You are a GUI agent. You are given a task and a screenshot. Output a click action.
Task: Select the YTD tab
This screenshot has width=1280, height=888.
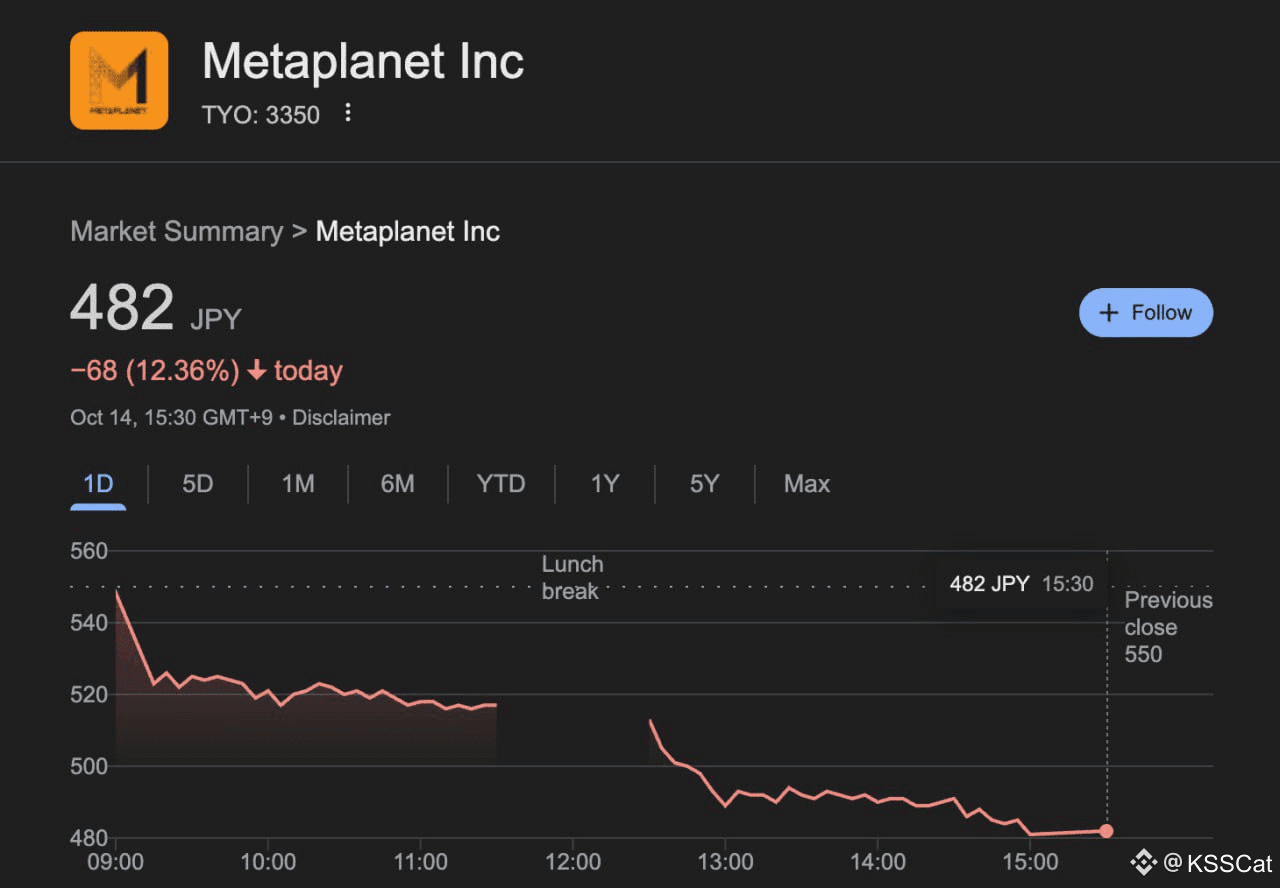pos(501,484)
